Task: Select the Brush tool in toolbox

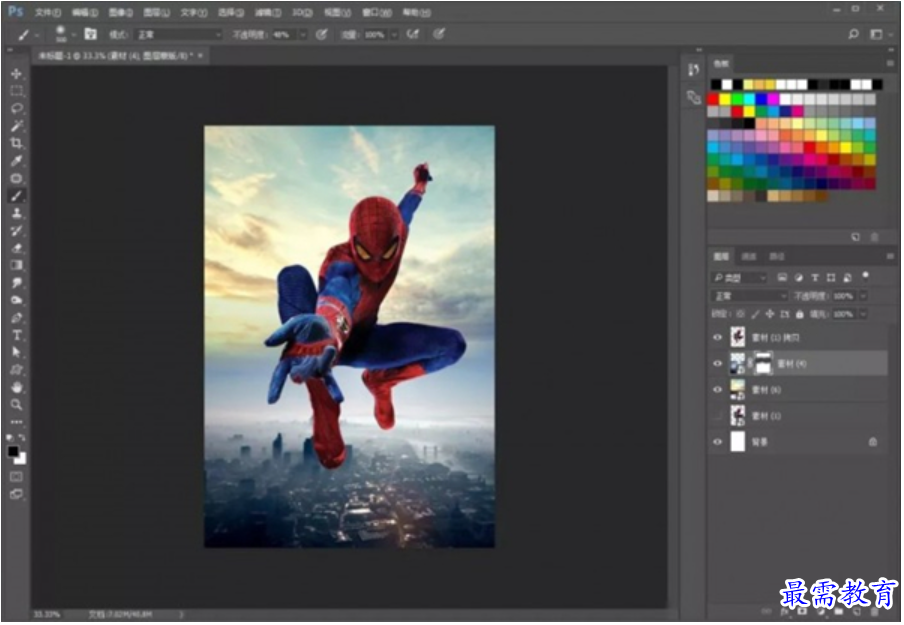Action: tap(17, 196)
